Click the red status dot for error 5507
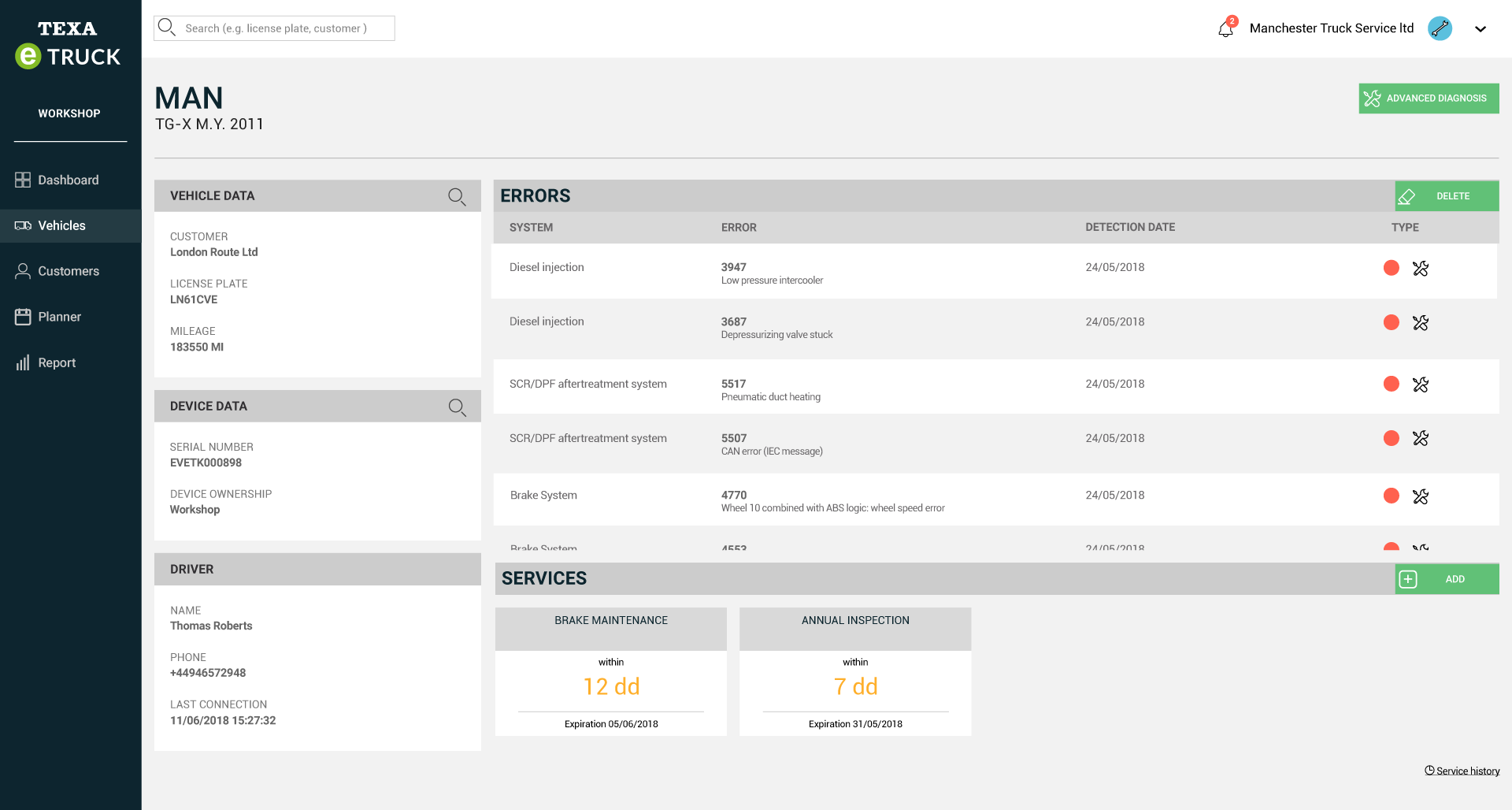The image size is (1512, 810). (1392, 438)
